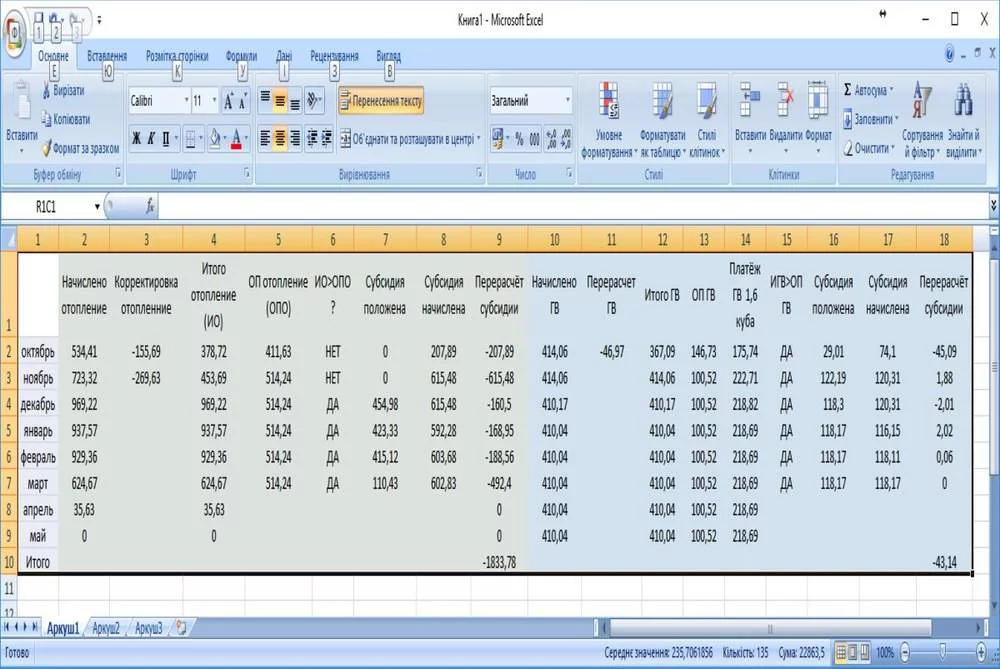The height and width of the screenshot is (669, 1000).
Task: Open the Office button menu
Action: point(14,32)
